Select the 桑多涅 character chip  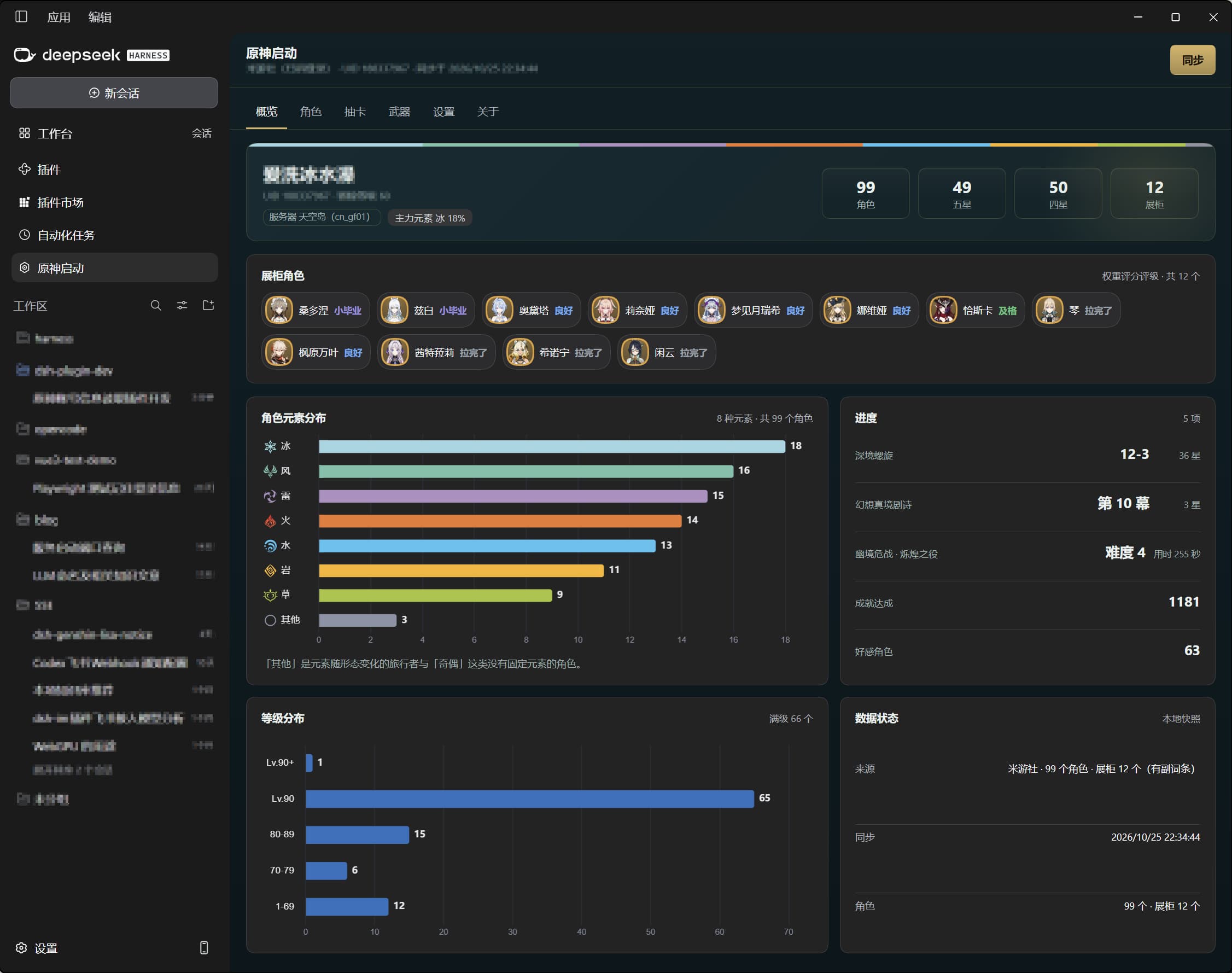pyautogui.click(x=316, y=310)
